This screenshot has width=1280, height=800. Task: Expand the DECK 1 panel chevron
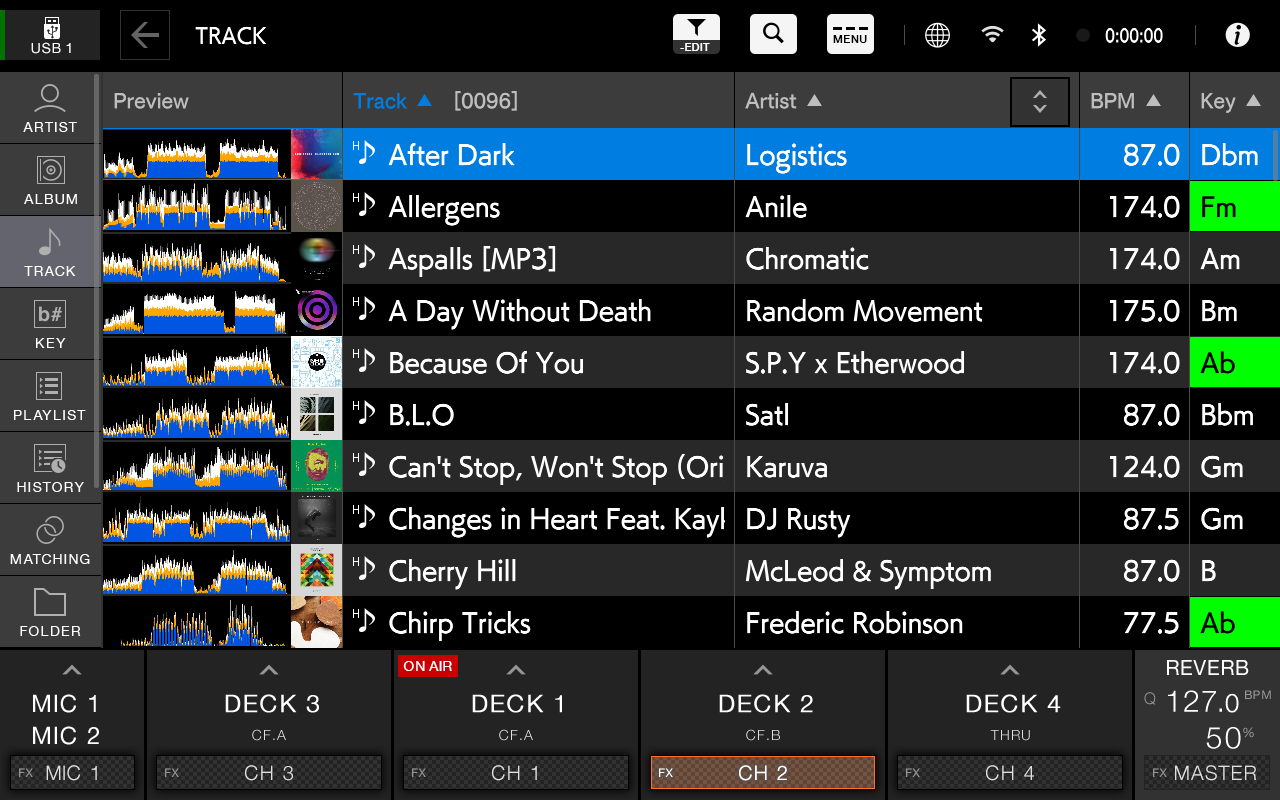click(516, 670)
